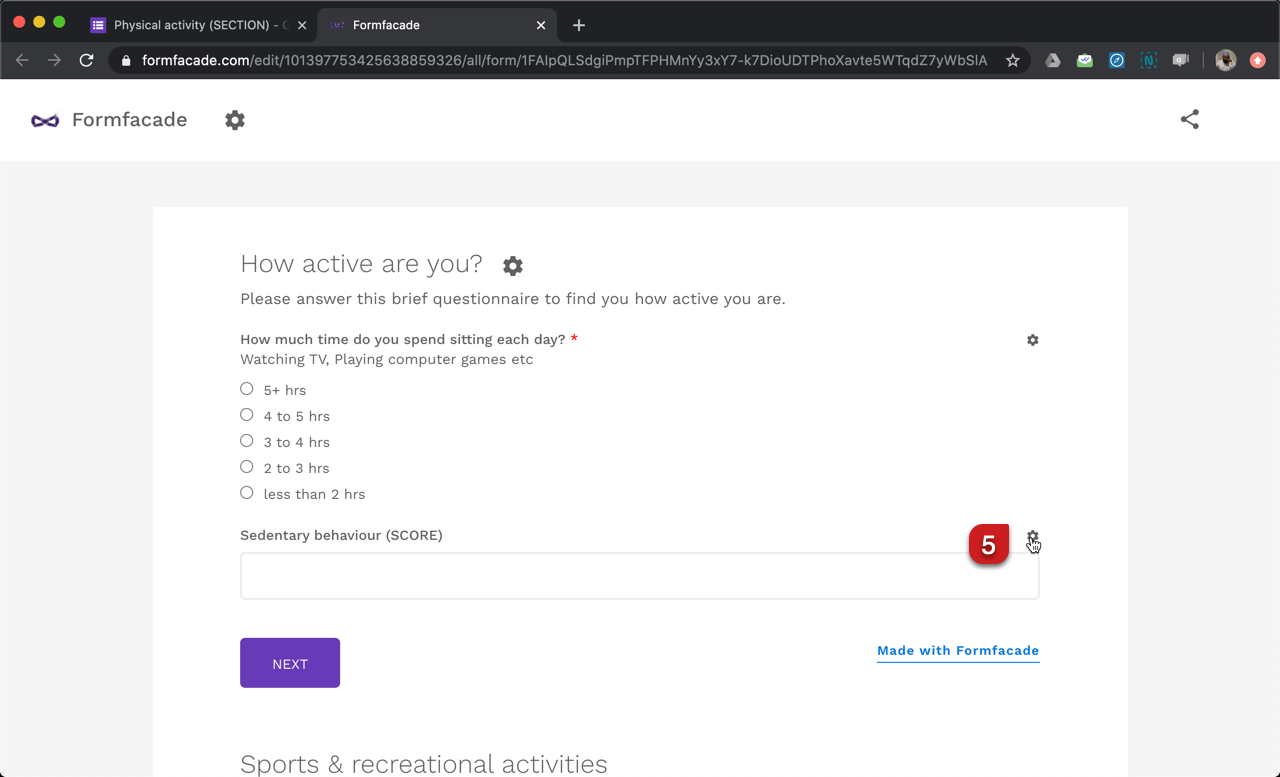This screenshot has height=777, width=1280.
Task: Select the "5+ hrs" option
Action: [246, 388]
